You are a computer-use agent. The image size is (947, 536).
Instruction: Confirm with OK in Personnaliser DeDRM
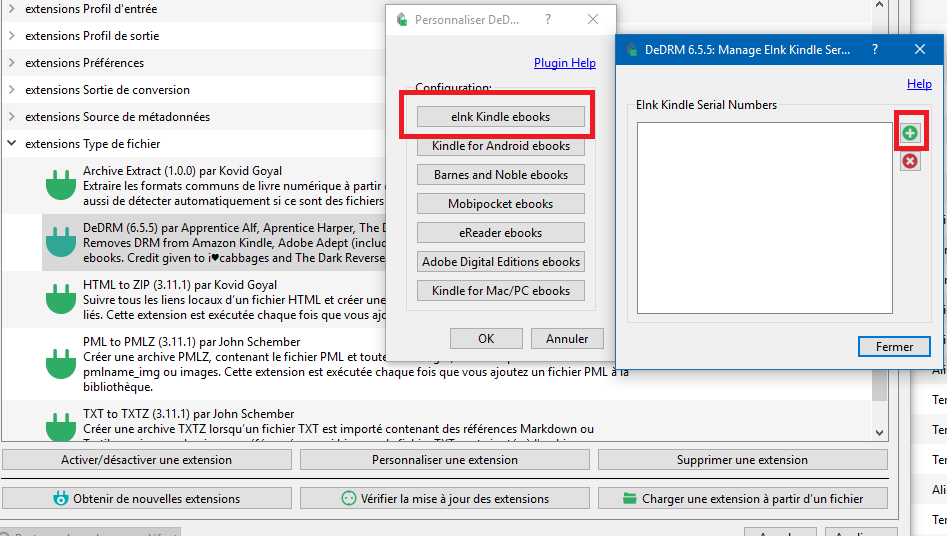click(486, 338)
